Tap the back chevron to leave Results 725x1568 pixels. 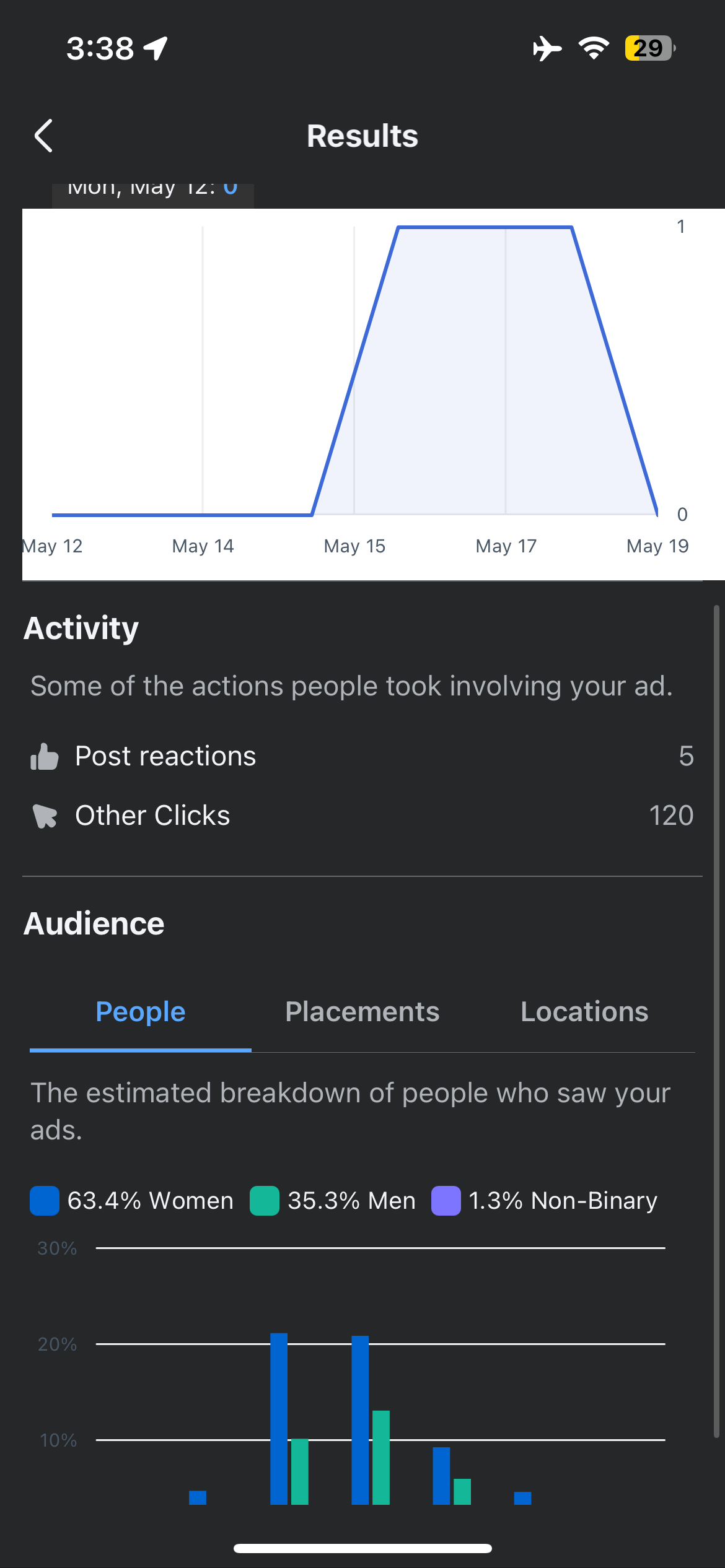tap(43, 135)
